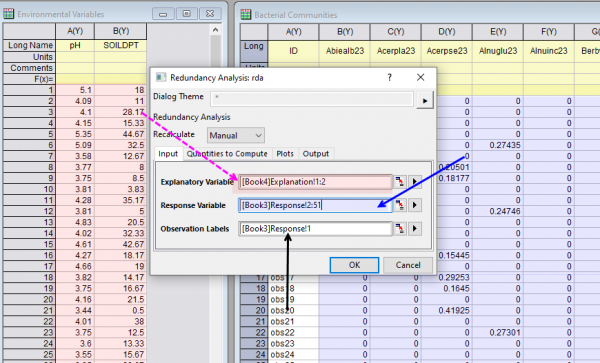Click the Comments row label
This screenshot has width=600, height=363.
pyautogui.click(x=29, y=68)
